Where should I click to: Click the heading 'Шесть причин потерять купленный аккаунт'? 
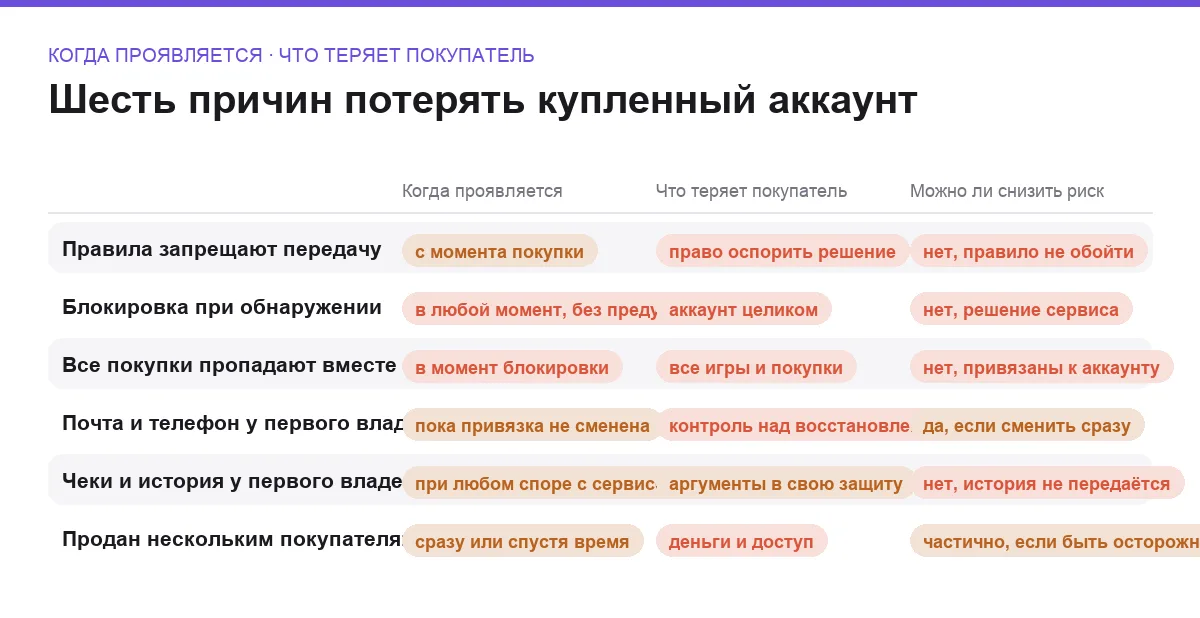click(482, 101)
